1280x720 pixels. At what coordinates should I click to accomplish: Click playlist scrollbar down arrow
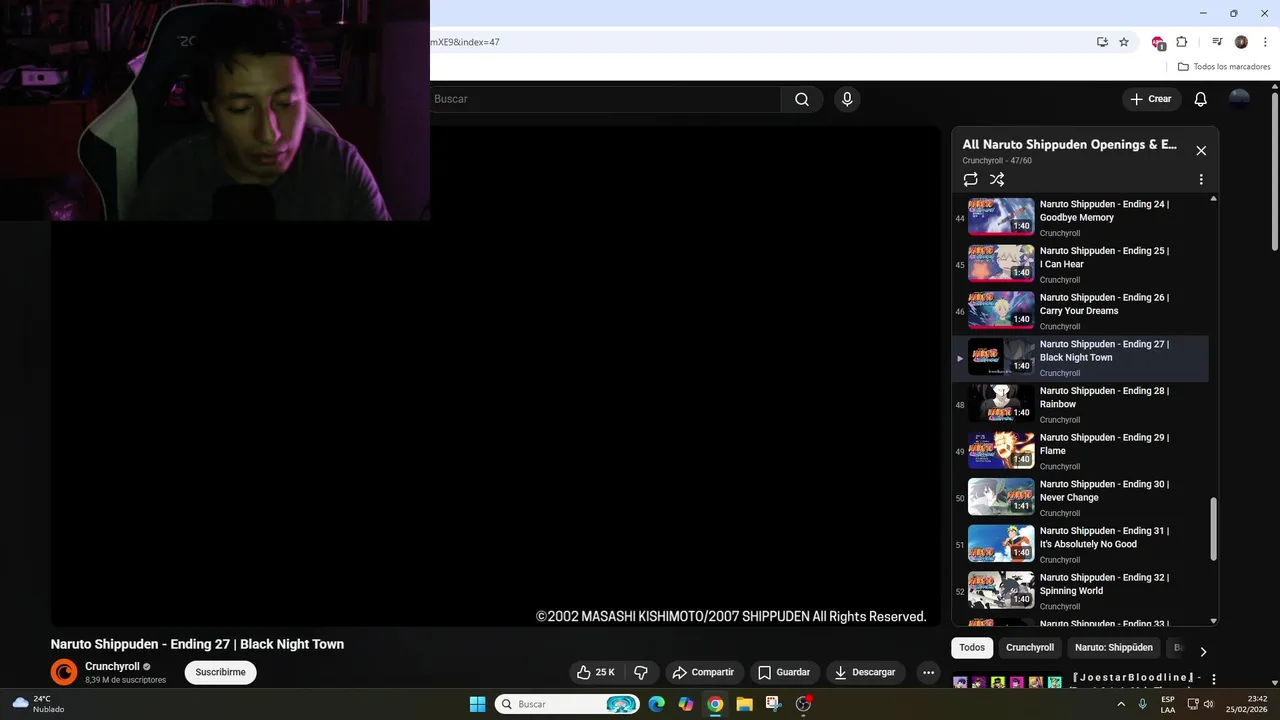(x=1214, y=621)
